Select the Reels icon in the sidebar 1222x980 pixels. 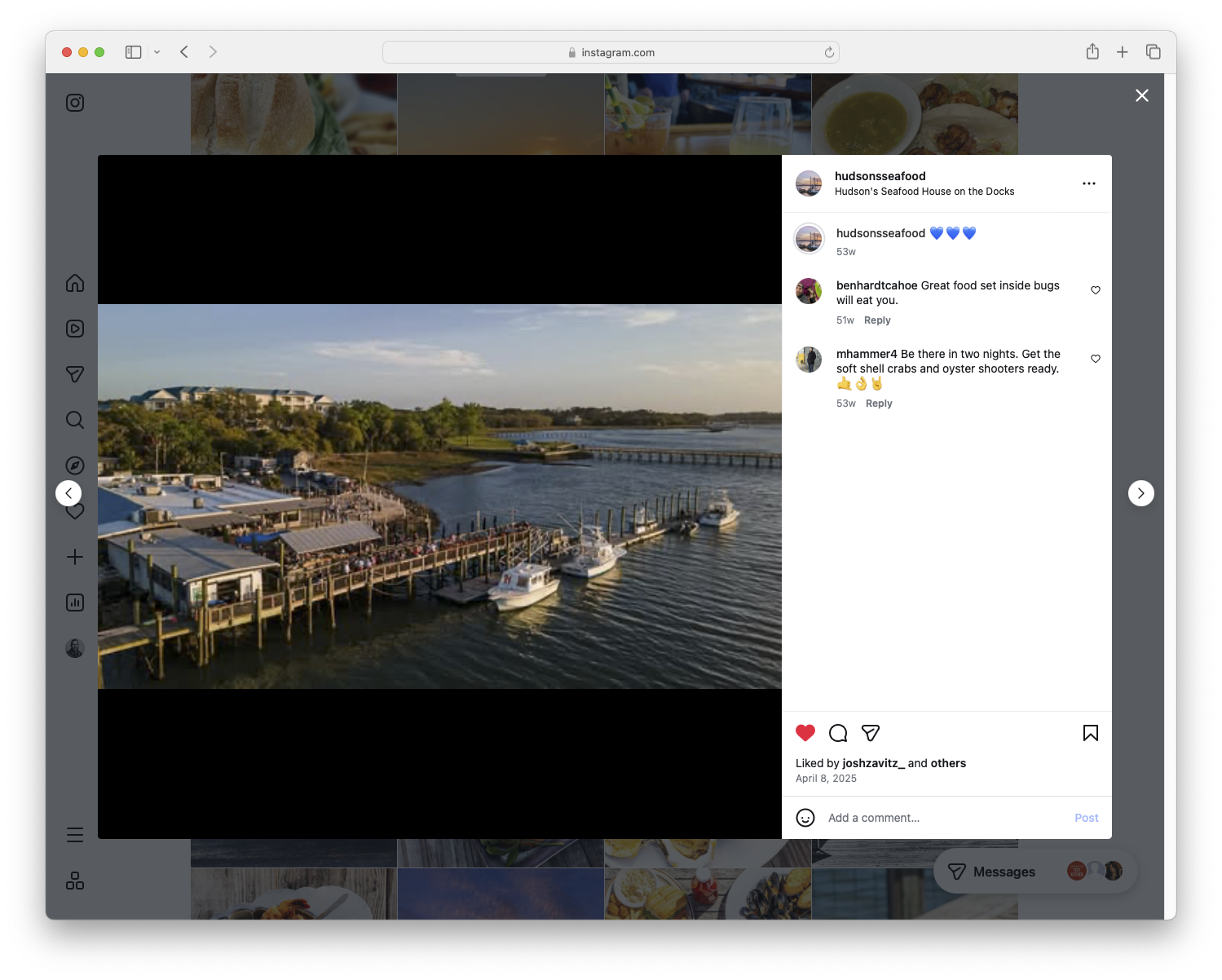[74, 329]
